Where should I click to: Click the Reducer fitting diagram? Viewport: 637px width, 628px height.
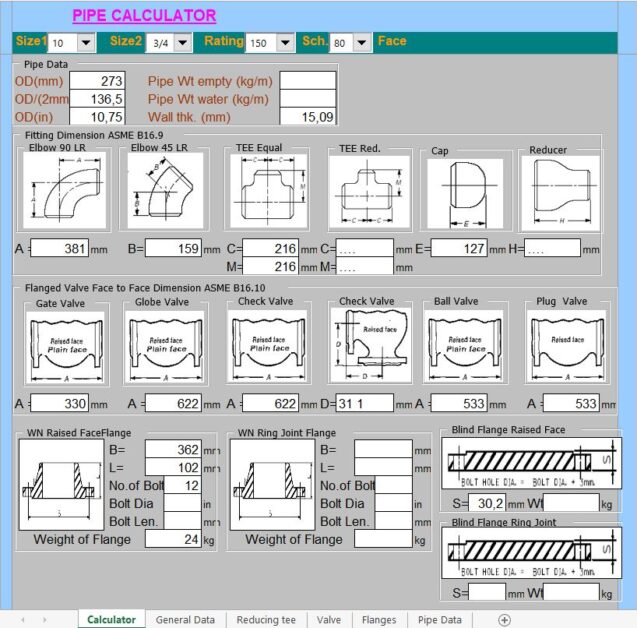tap(560, 193)
